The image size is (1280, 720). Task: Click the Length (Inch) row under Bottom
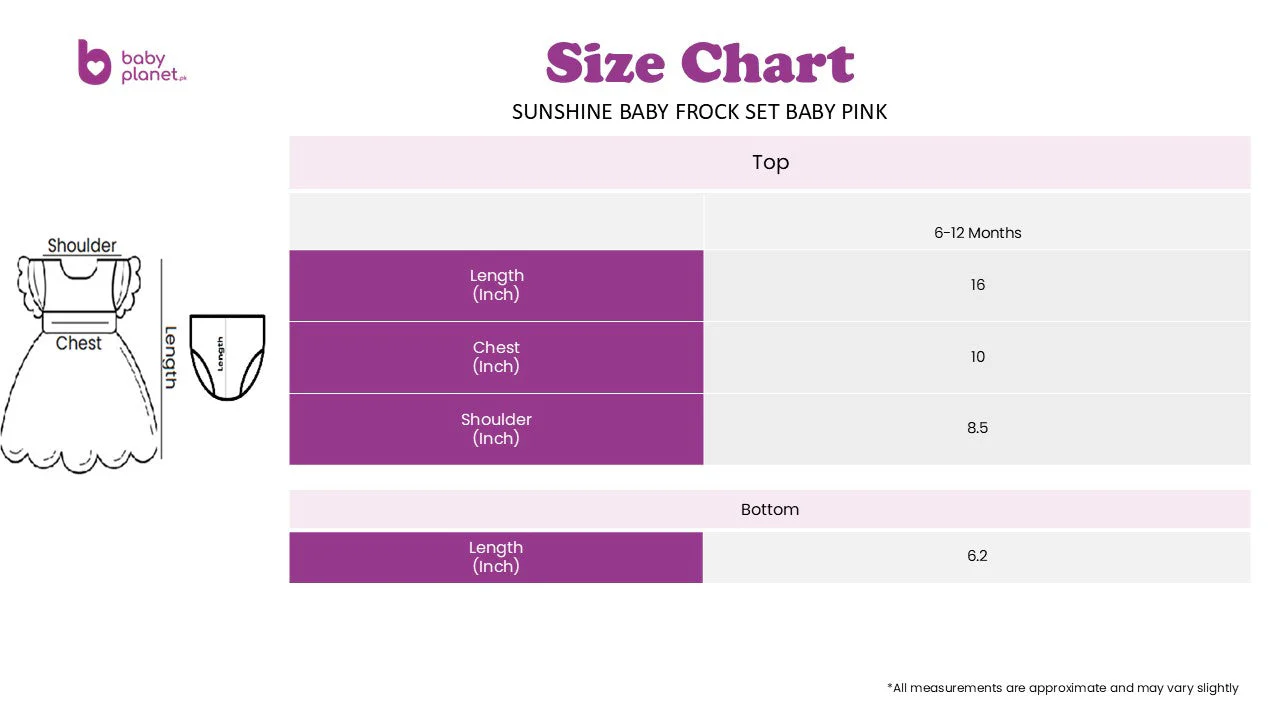[496, 557]
